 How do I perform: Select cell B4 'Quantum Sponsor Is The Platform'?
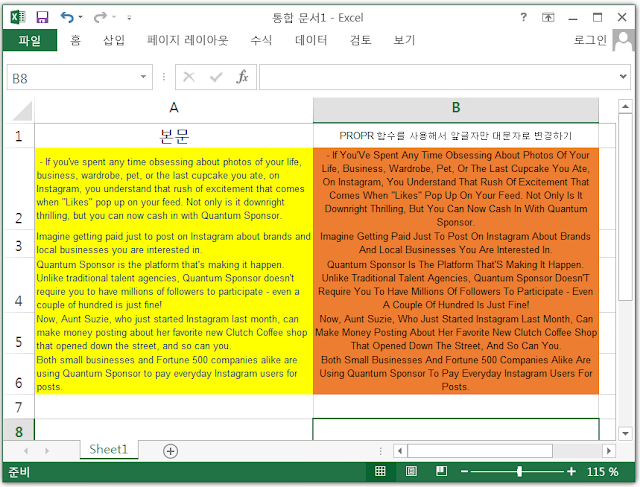(456, 285)
